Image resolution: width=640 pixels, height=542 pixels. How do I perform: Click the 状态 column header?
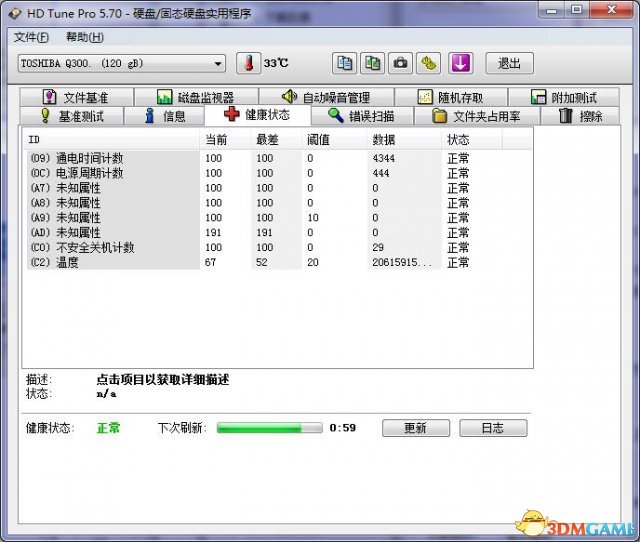472,140
